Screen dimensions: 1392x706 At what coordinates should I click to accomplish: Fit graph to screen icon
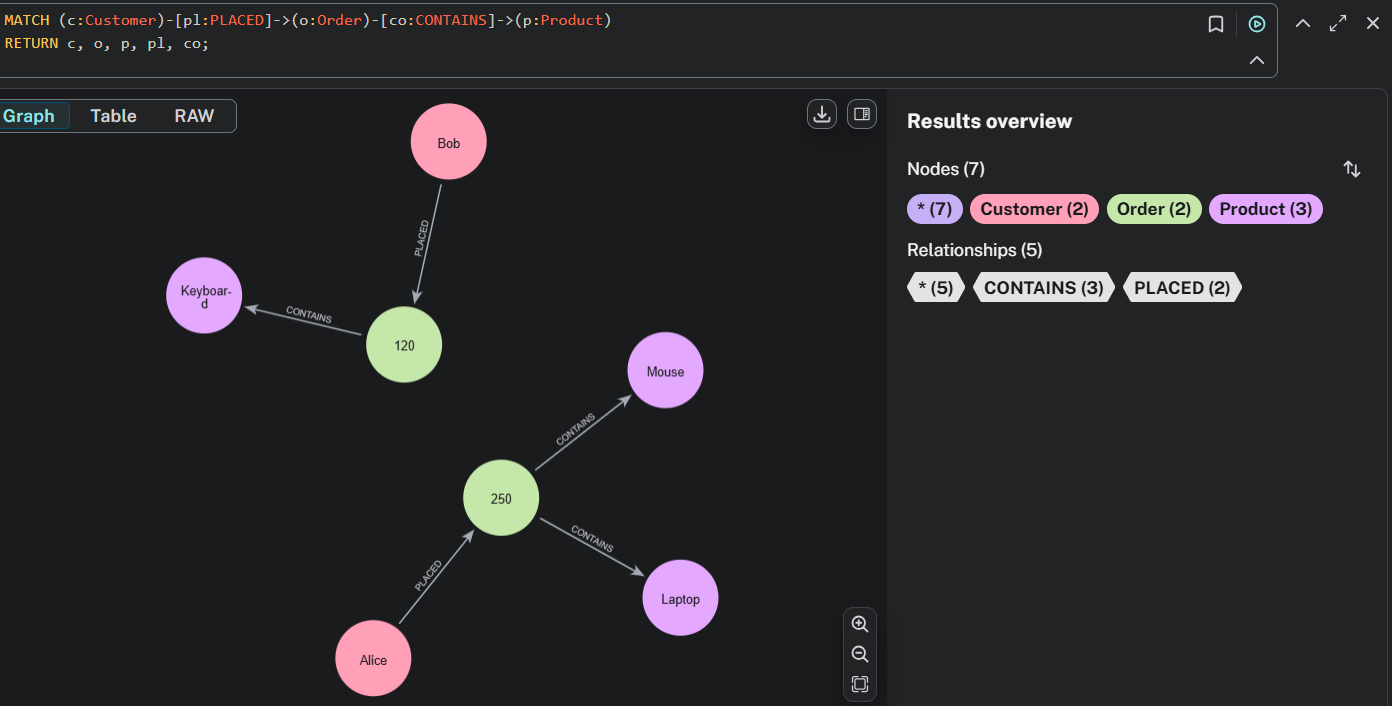tap(860, 685)
